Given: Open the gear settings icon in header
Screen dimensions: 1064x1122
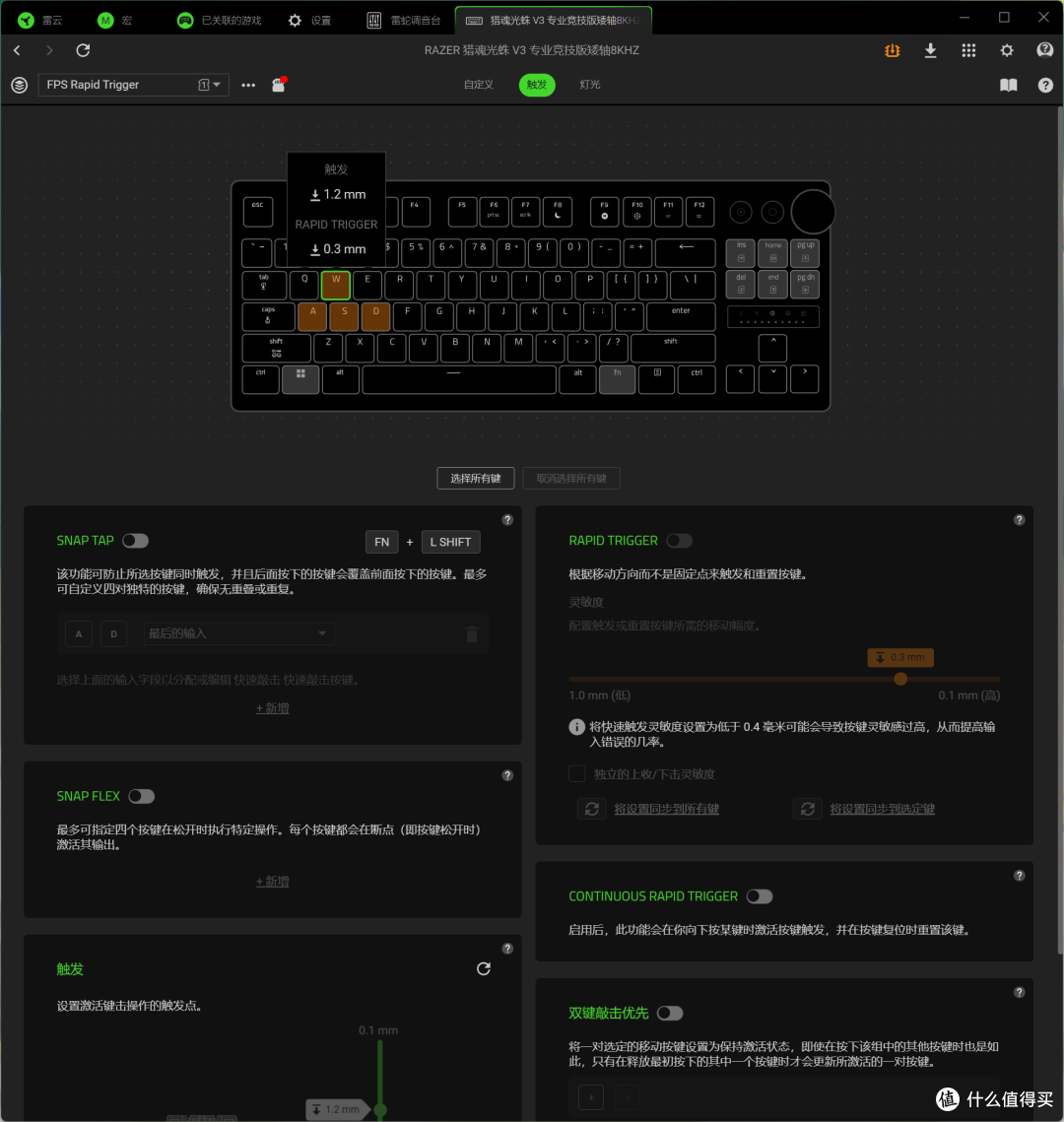Looking at the screenshot, I should click(x=1007, y=50).
